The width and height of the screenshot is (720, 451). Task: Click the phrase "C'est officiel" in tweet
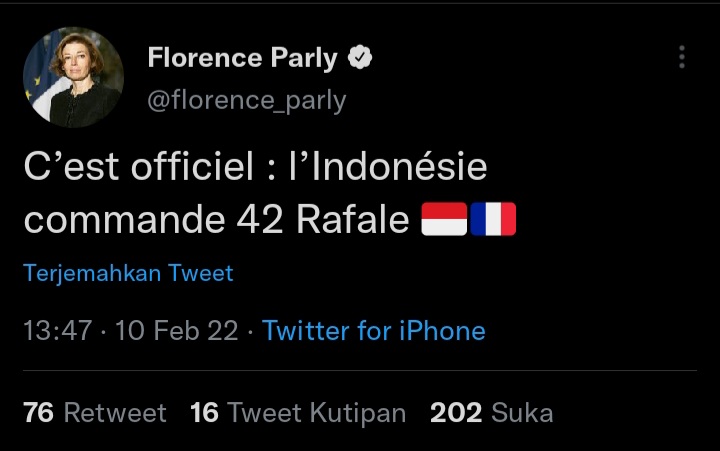pyautogui.click(x=138, y=167)
